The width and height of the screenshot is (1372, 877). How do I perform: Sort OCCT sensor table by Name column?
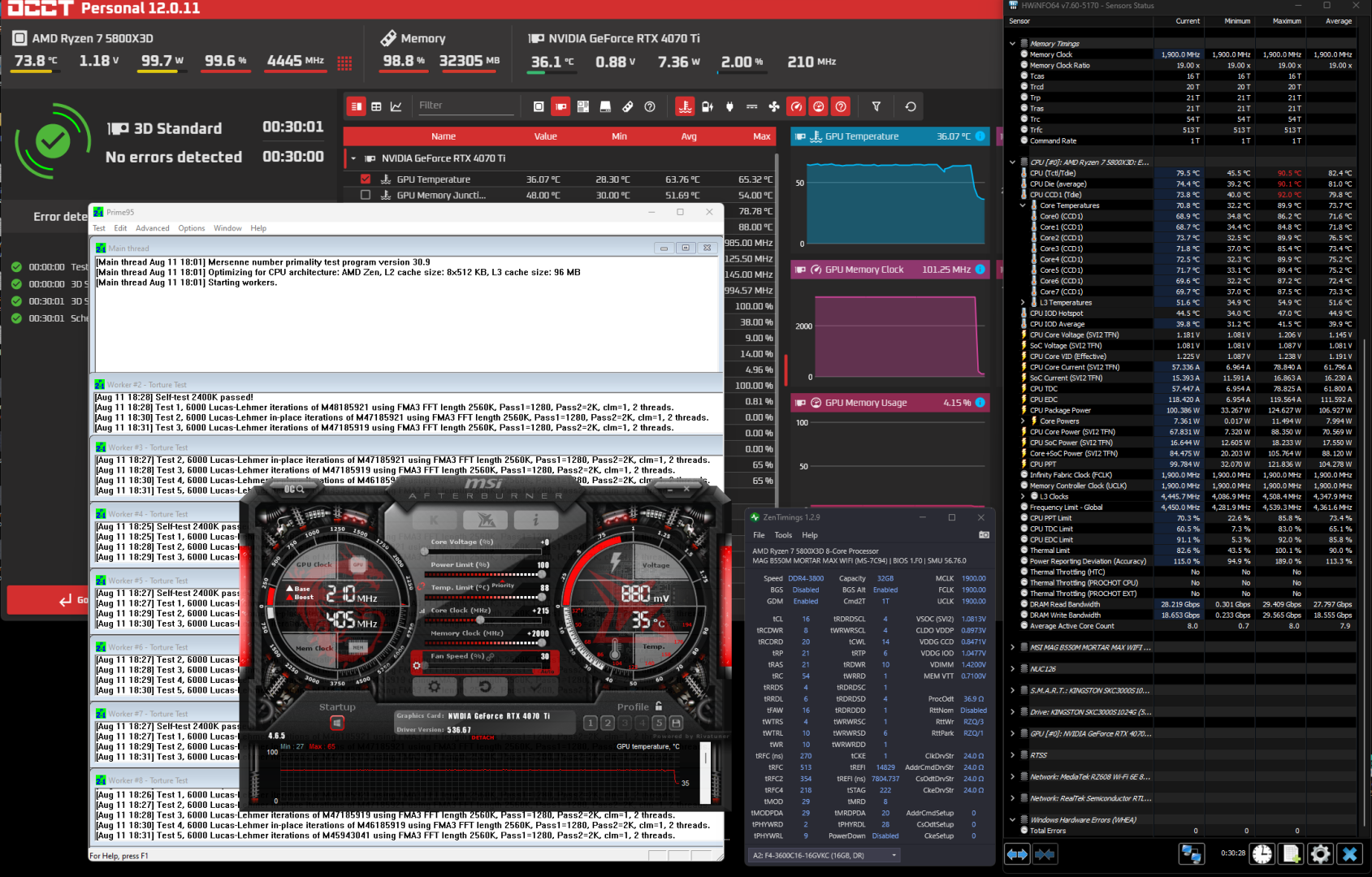pos(444,136)
